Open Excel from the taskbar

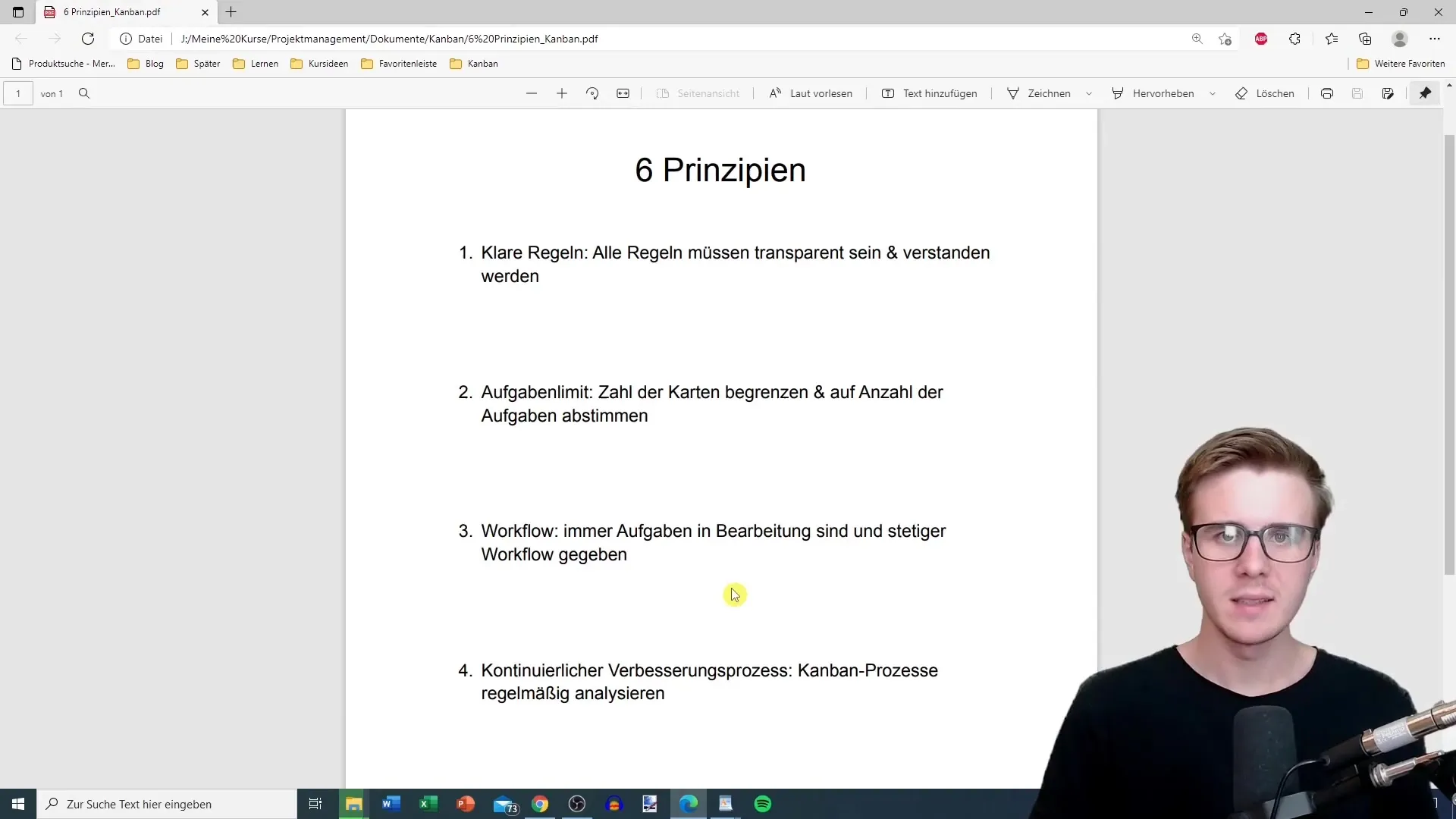point(428,804)
